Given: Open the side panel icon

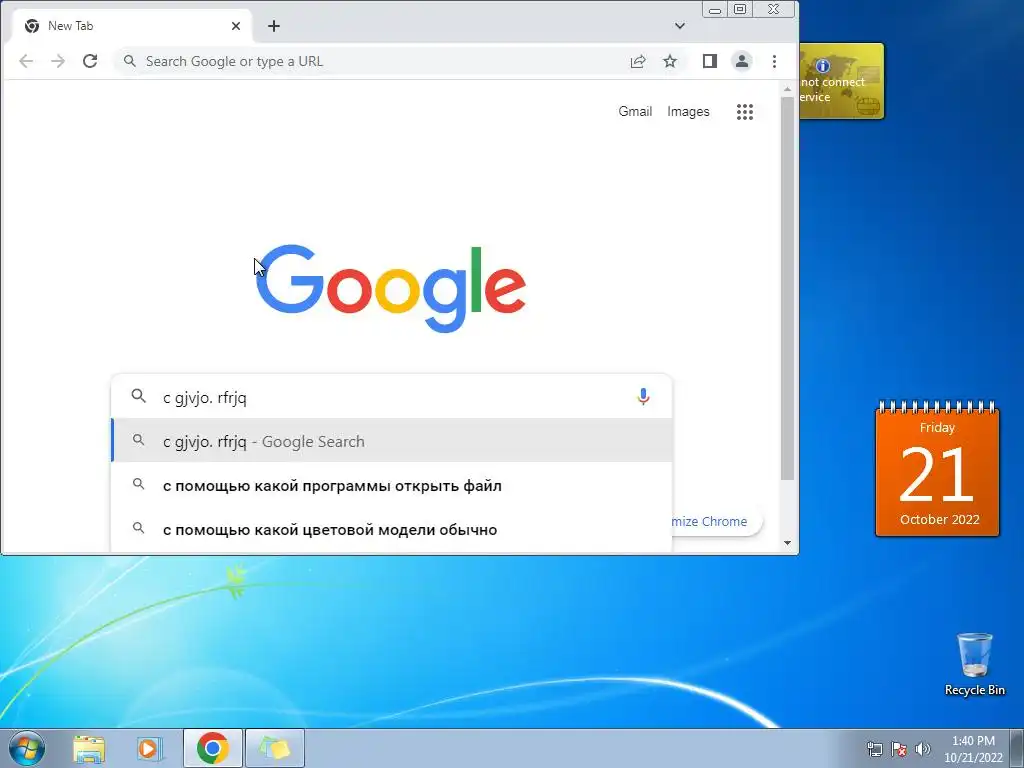Looking at the screenshot, I should click(710, 61).
